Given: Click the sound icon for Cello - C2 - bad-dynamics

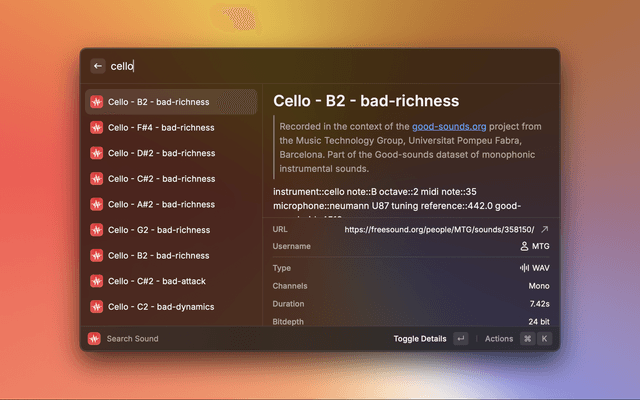Looking at the screenshot, I should tap(96, 307).
